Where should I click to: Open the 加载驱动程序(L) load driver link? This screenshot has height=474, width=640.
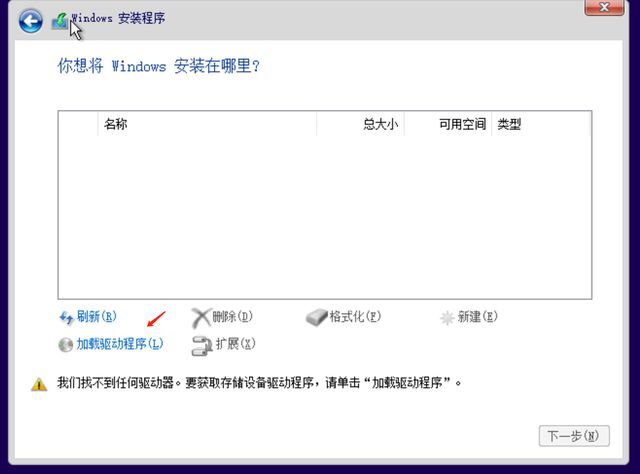click(x=119, y=344)
